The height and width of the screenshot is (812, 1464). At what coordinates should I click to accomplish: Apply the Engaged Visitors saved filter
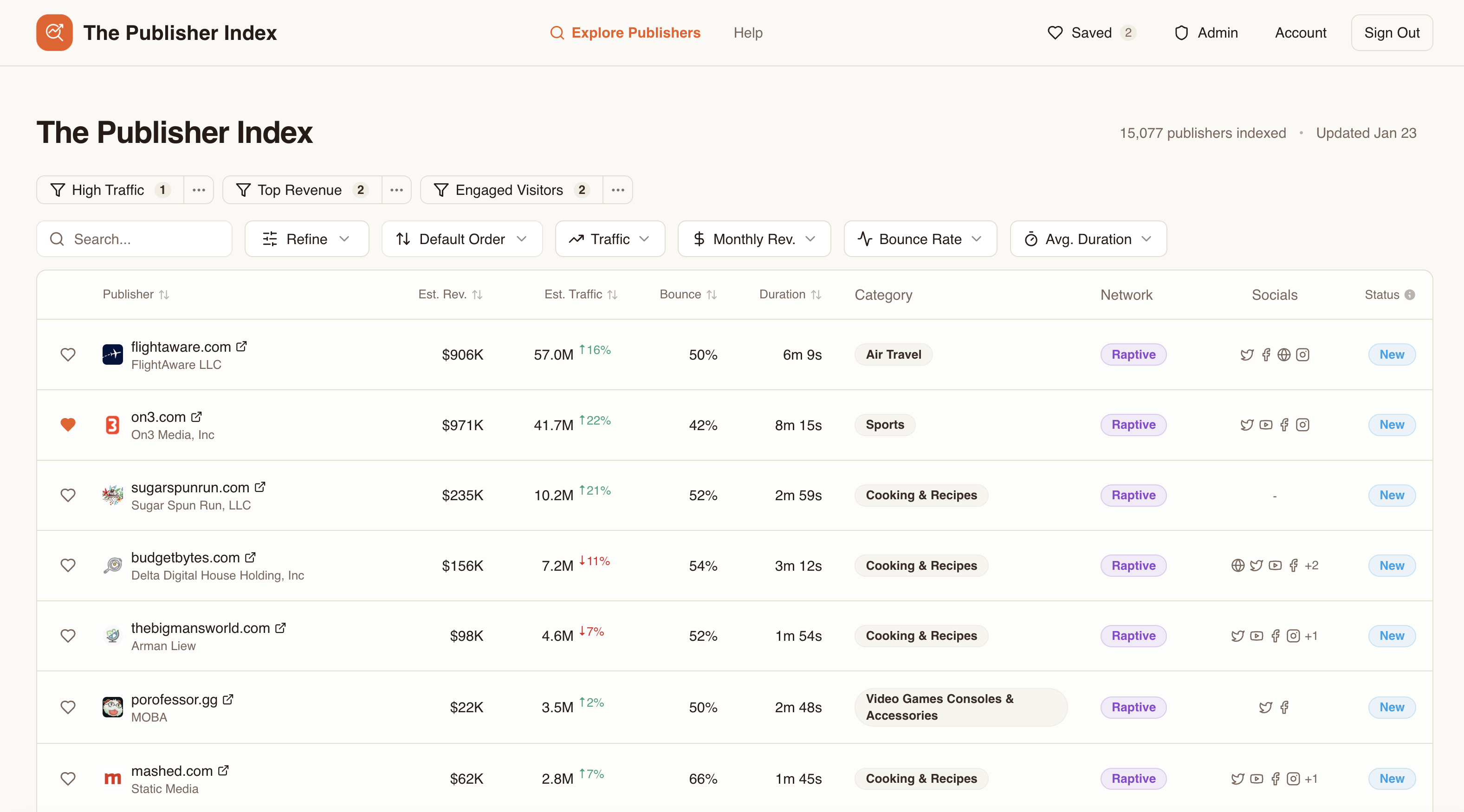tap(512, 190)
